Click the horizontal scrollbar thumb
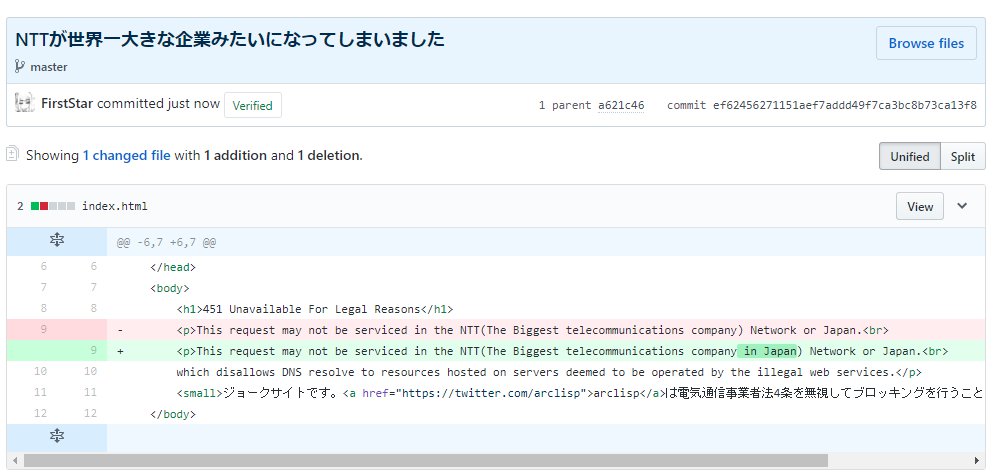Viewport: 999px width, 476px height. coord(426,460)
